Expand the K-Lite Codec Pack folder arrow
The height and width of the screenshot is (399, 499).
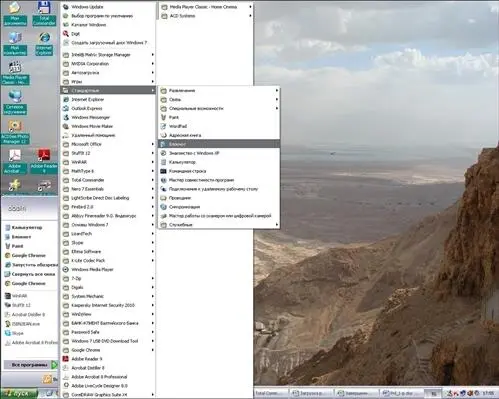tap(153, 260)
